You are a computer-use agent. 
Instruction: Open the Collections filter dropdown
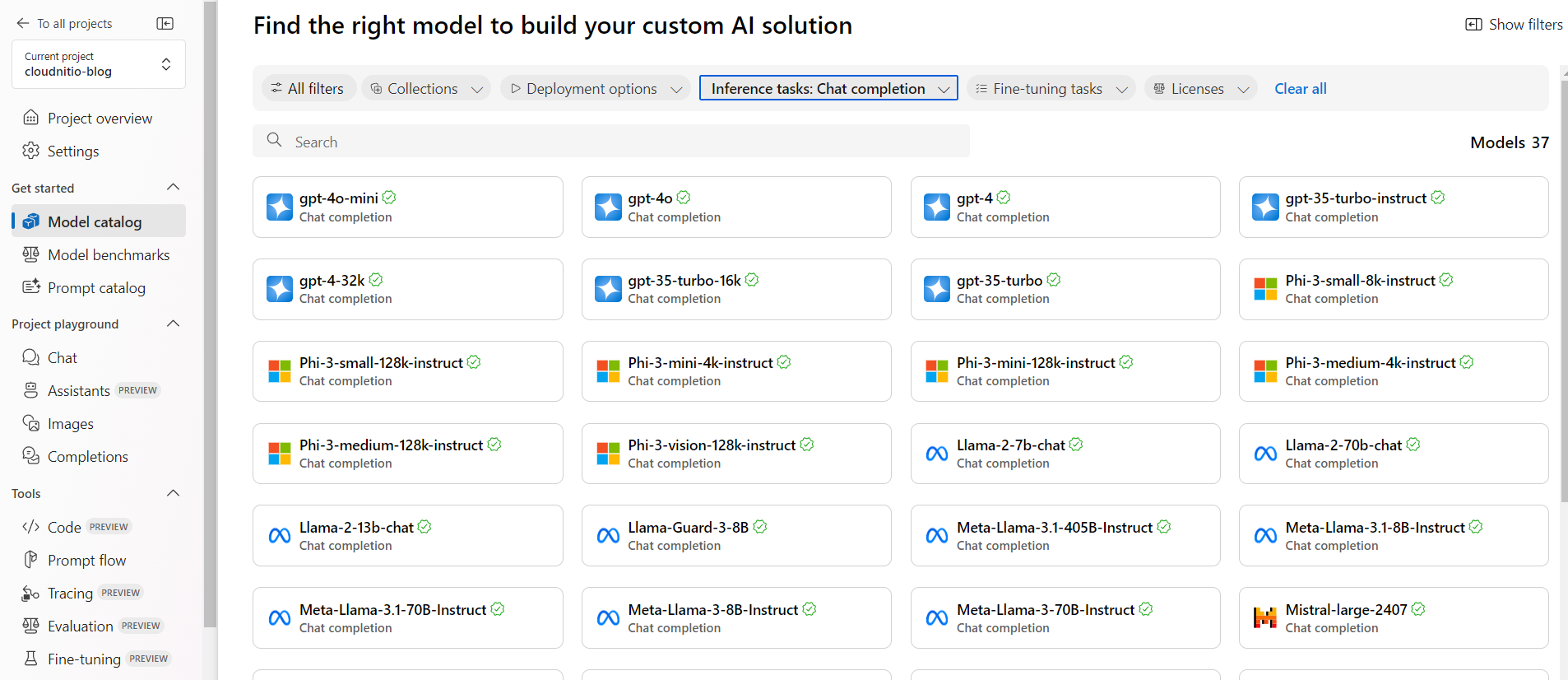(x=425, y=88)
